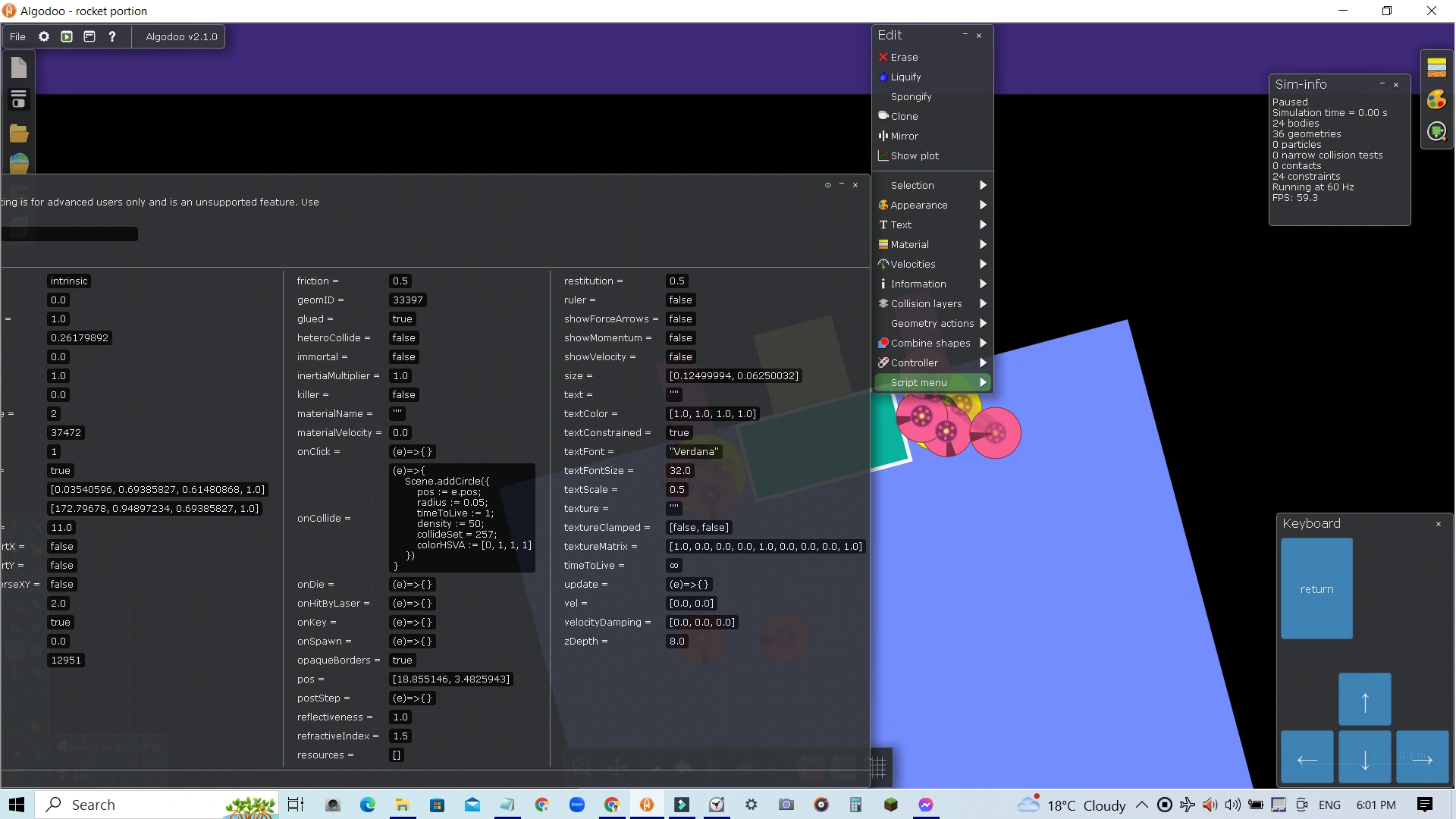
Task: Click the friction value input field
Action: click(x=400, y=281)
